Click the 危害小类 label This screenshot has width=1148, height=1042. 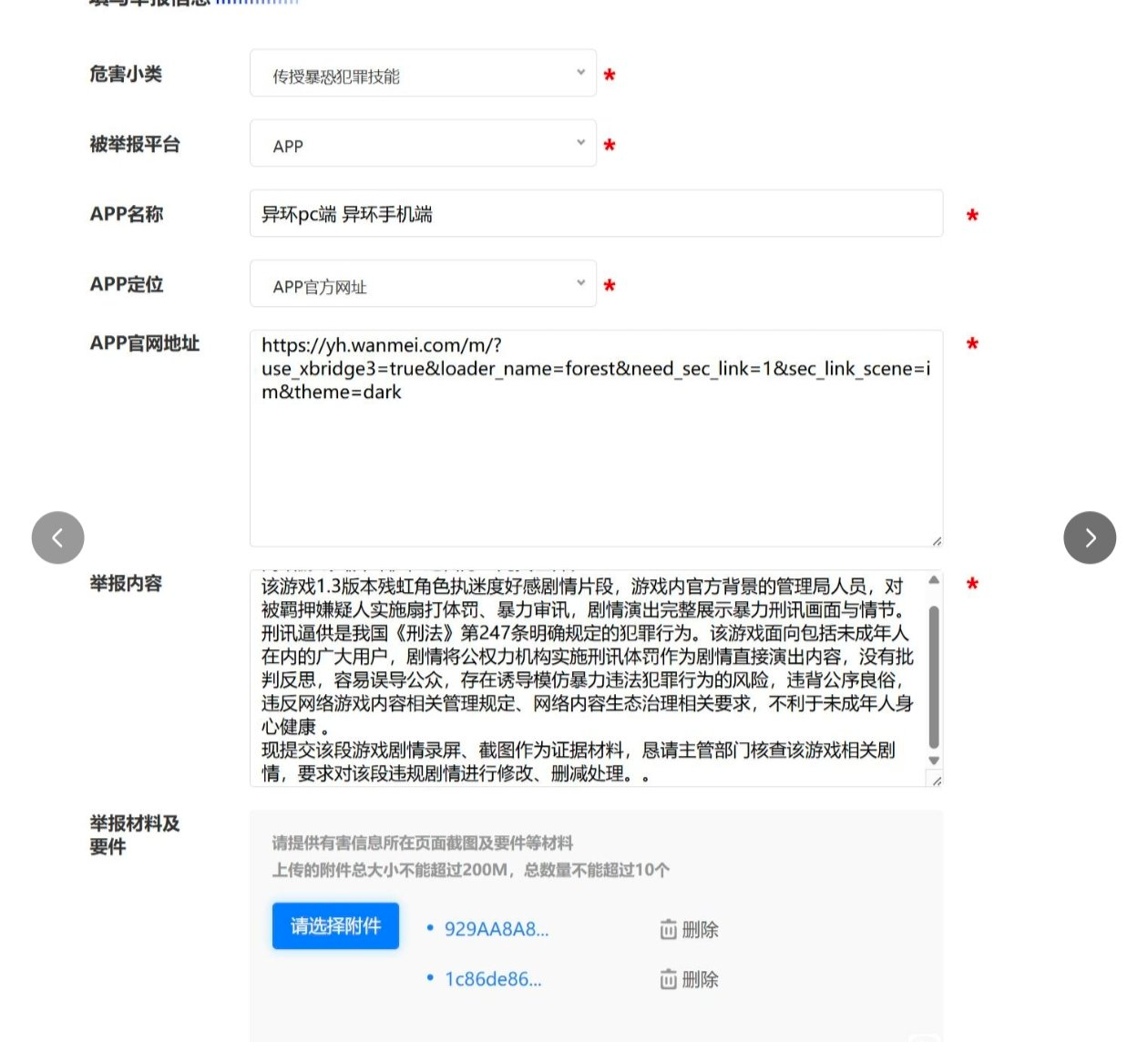(126, 74)
